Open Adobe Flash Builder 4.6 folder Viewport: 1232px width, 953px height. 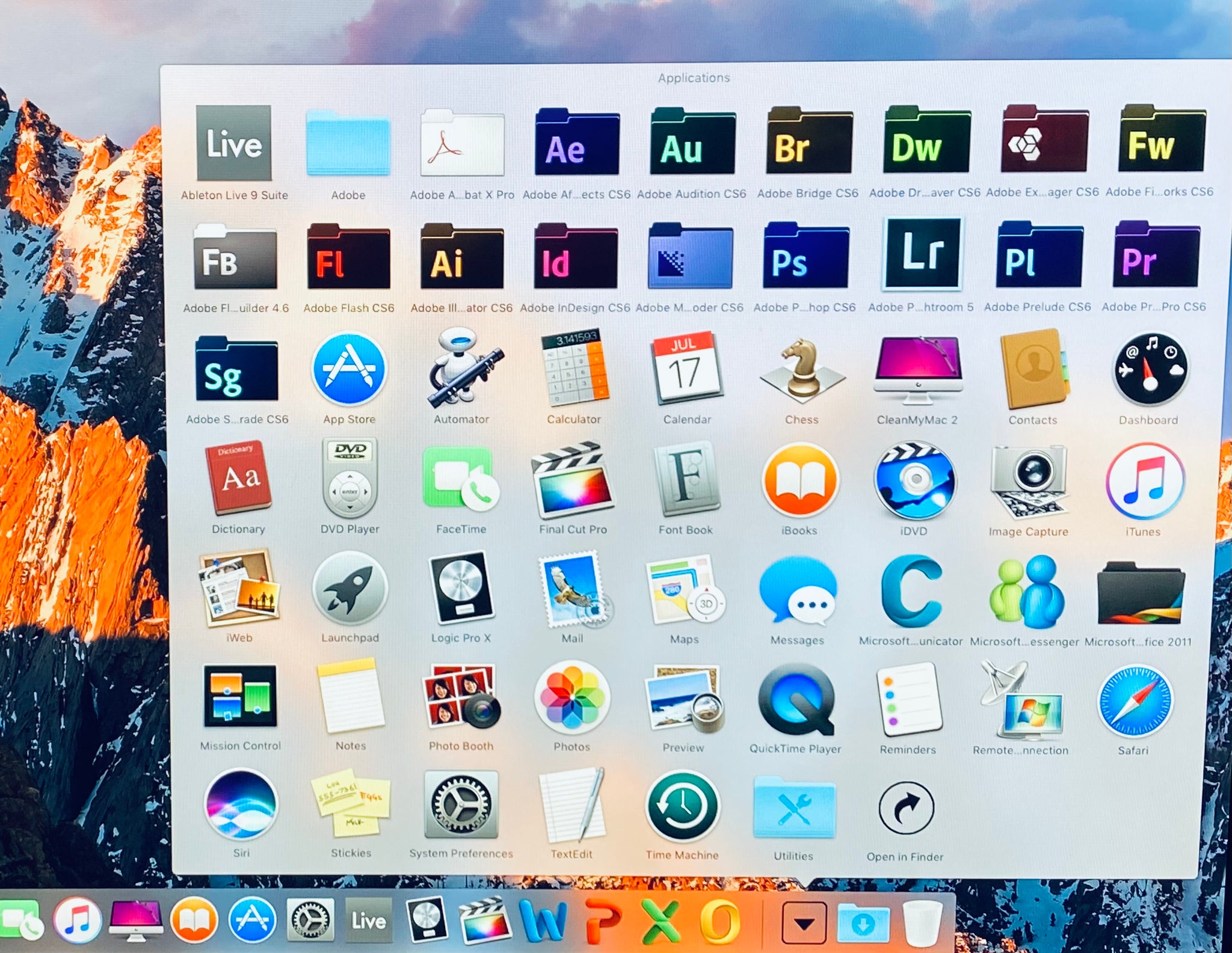[235, 257]
